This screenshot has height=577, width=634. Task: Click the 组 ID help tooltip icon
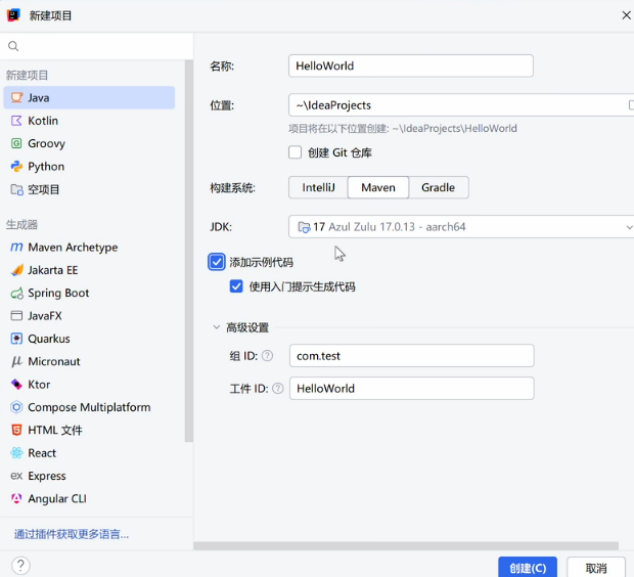[267, 356]
